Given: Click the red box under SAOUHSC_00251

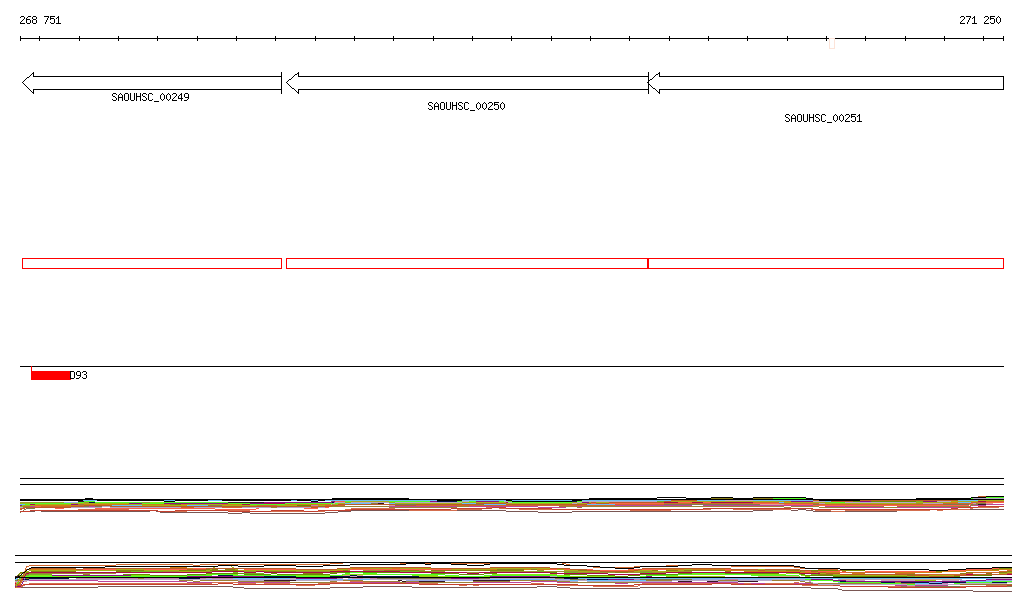Looking at the screenshot, I should click(825, 264).
